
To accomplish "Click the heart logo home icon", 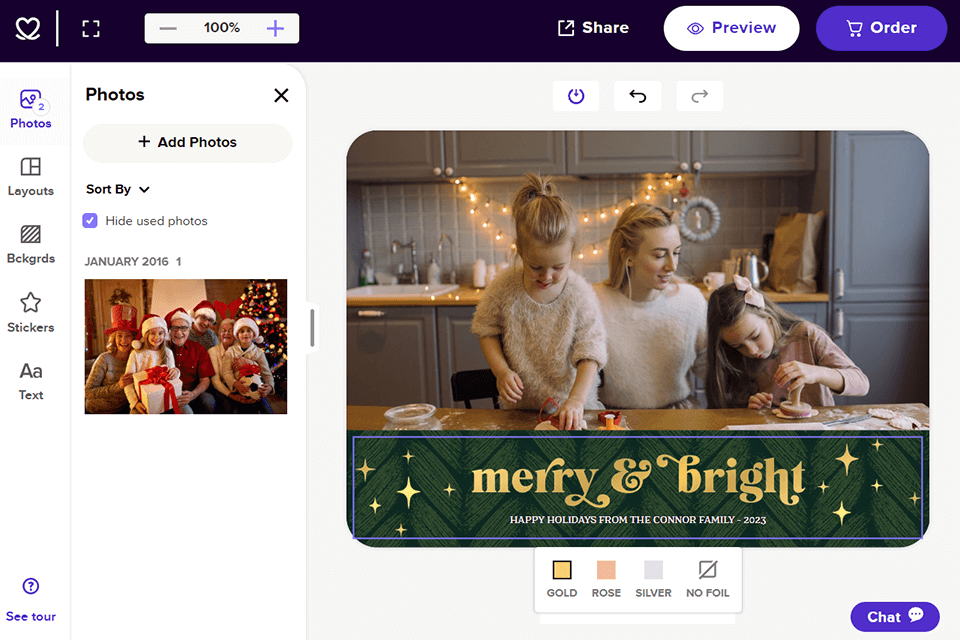I will click(28, 28).
